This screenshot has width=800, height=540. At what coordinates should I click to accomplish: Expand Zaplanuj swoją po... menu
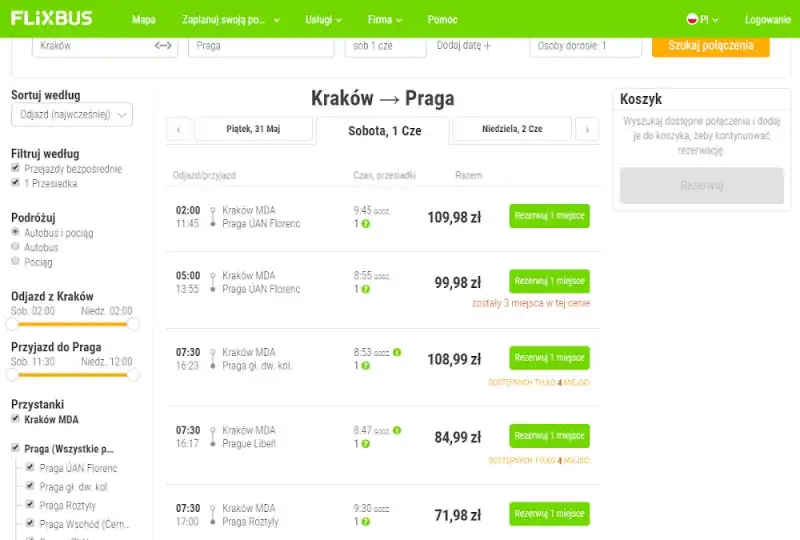231,20
